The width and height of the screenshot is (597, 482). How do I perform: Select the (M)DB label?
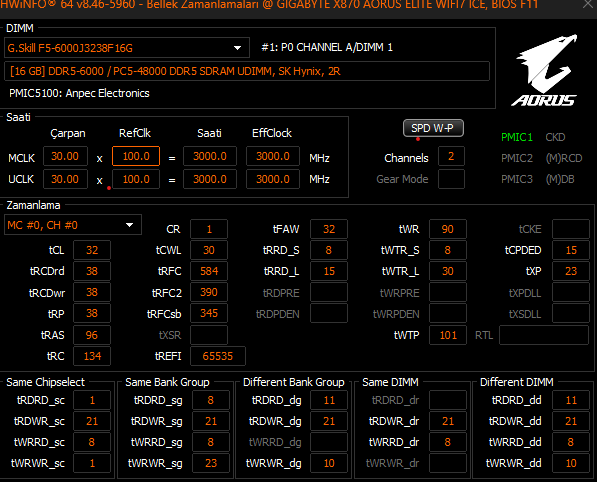(560, 179)
